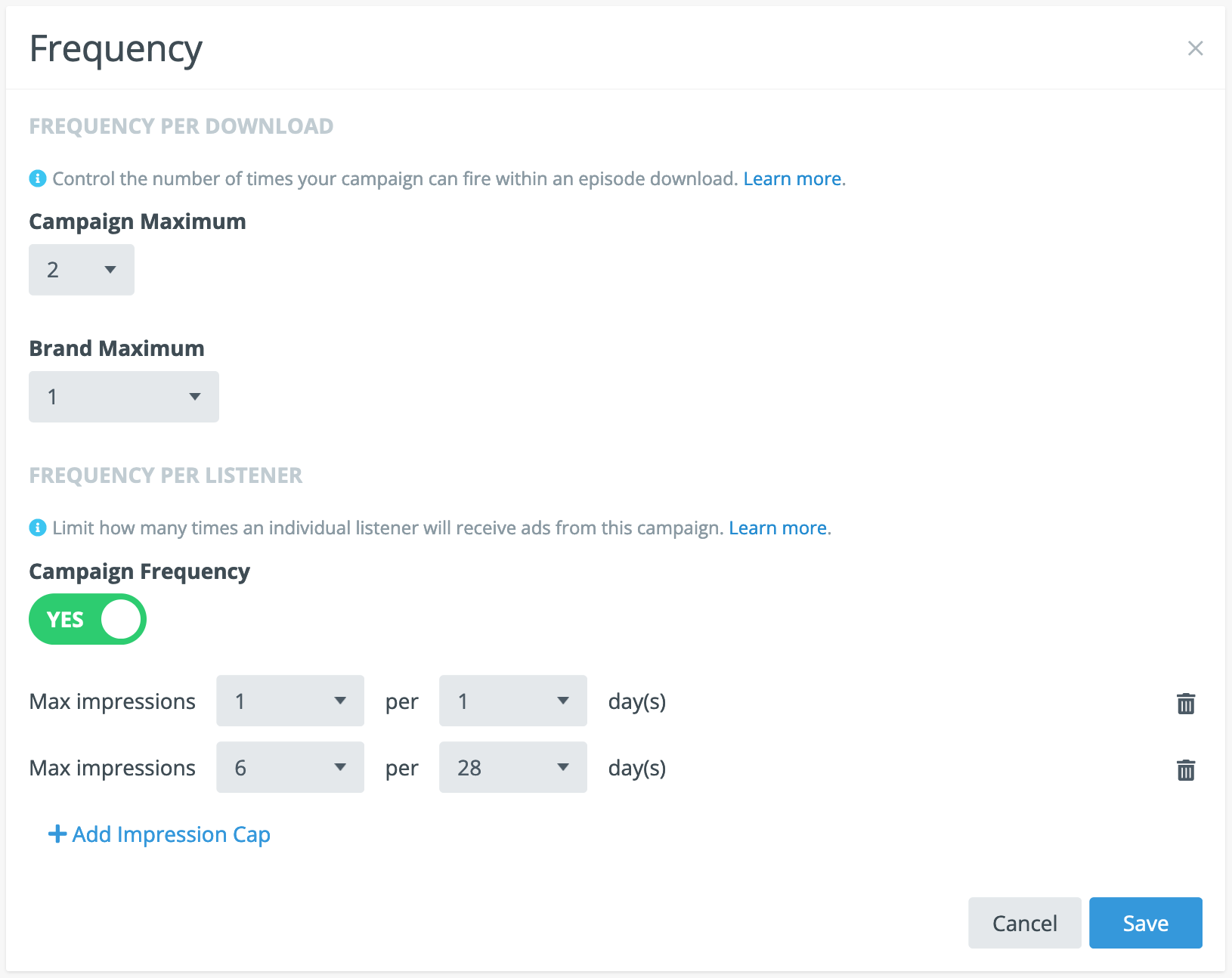
Task: Open the Brand Maximum dropdown
Action: [x=124, y=397]
